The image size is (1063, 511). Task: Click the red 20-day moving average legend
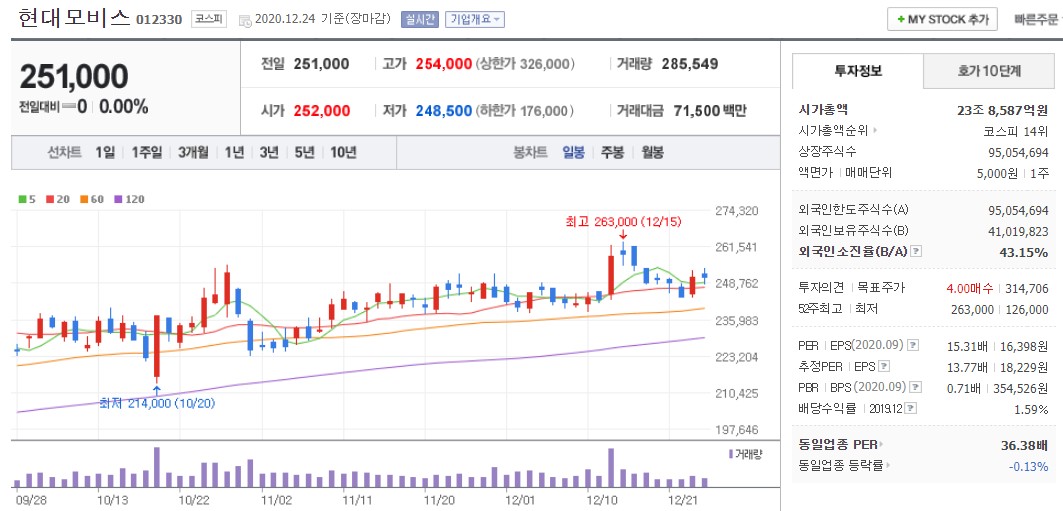point(58,199)
